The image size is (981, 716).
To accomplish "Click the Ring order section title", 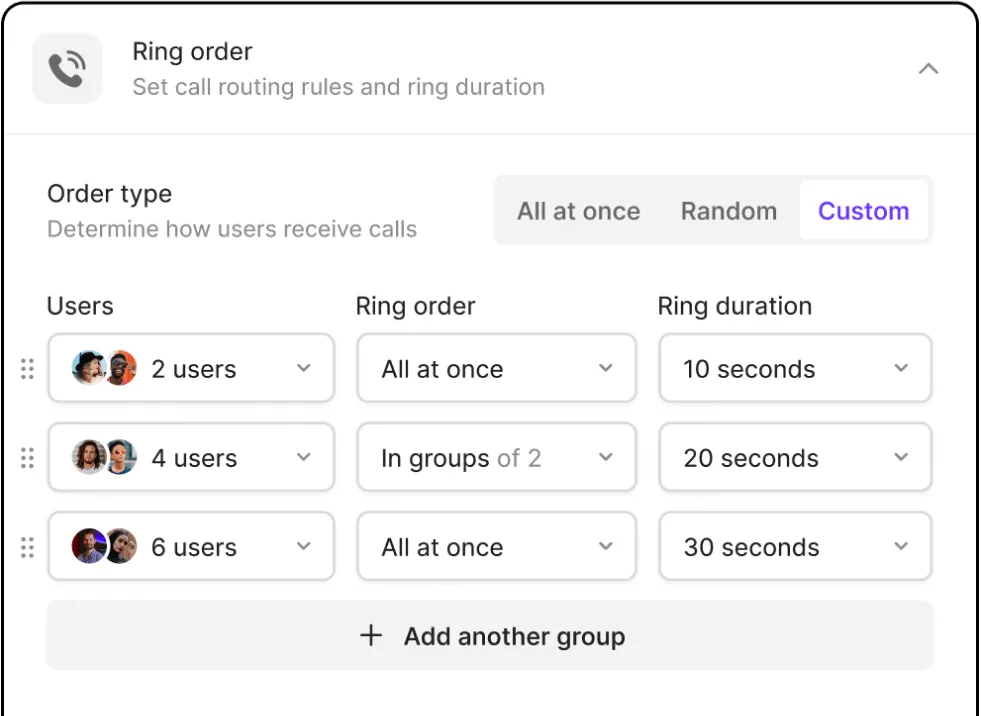I will coord(192,52).
